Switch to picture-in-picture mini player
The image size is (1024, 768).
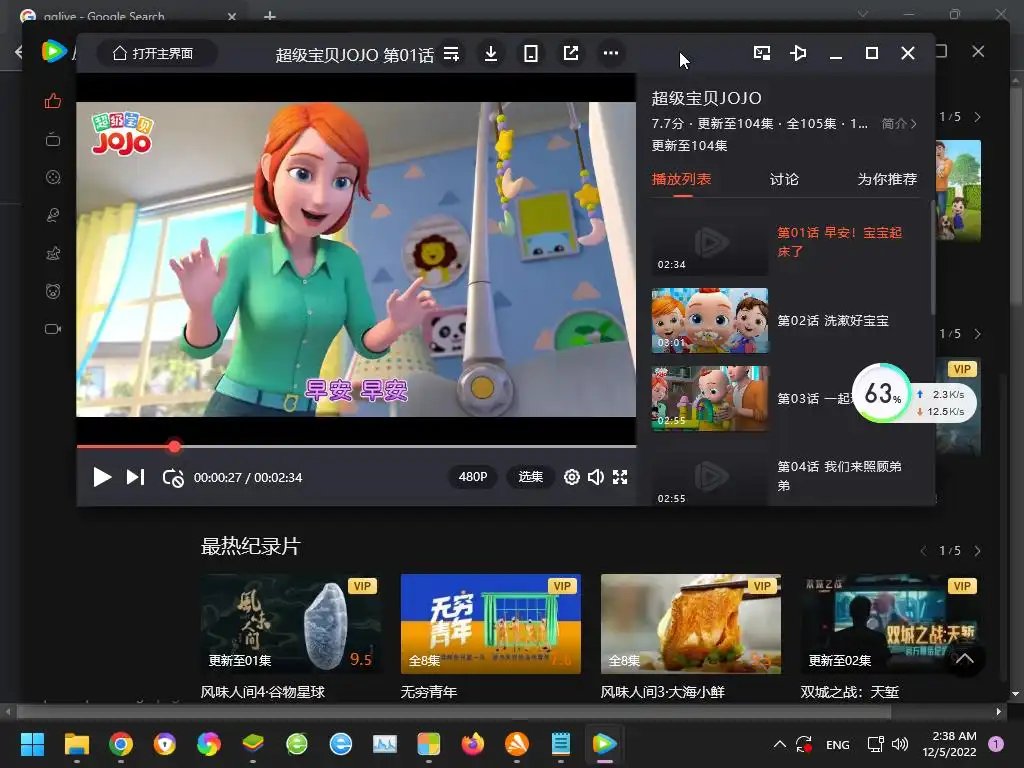click(x=762, y=53)
